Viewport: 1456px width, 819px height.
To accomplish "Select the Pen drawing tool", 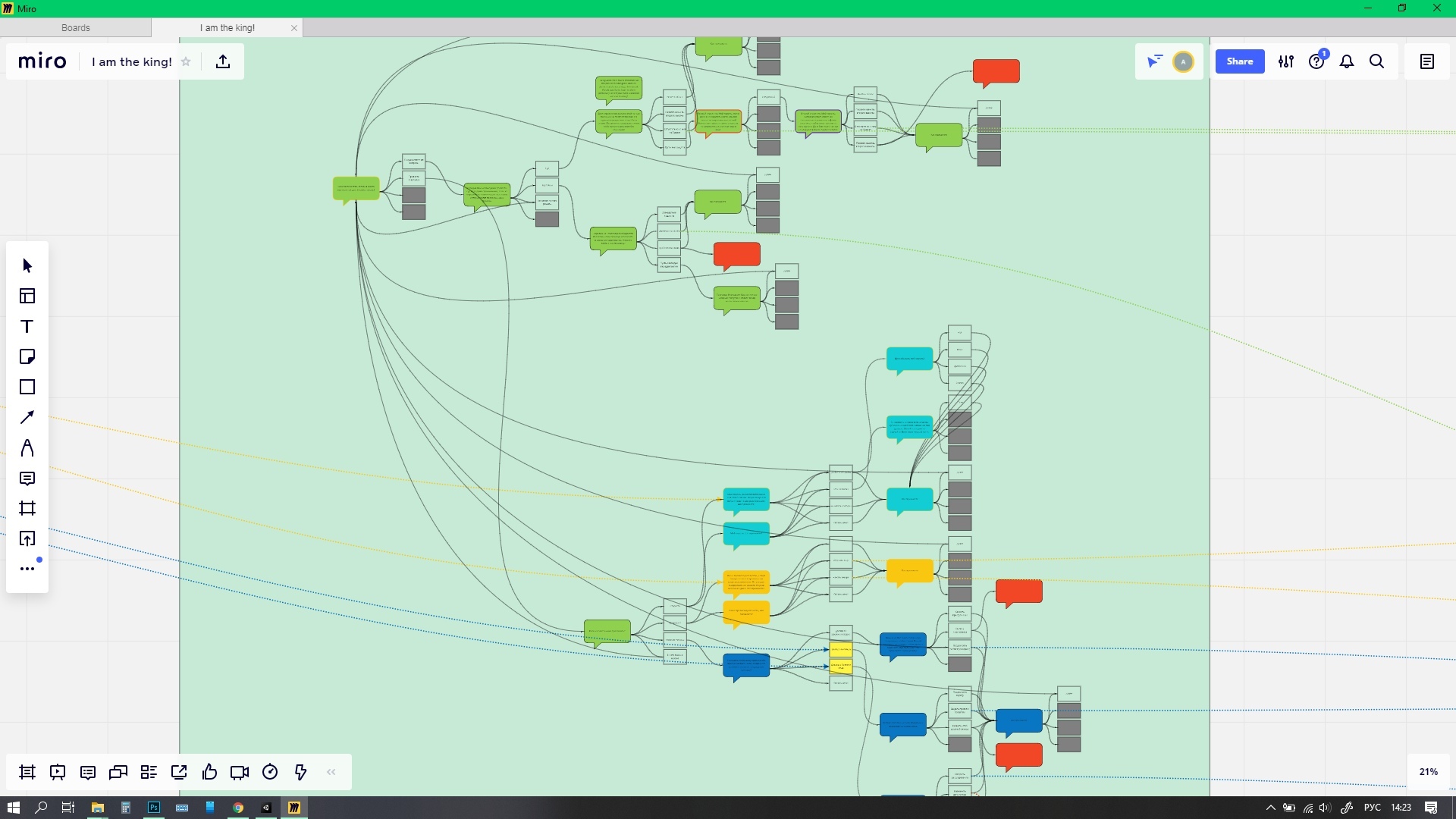I will (x=27, y=447).
